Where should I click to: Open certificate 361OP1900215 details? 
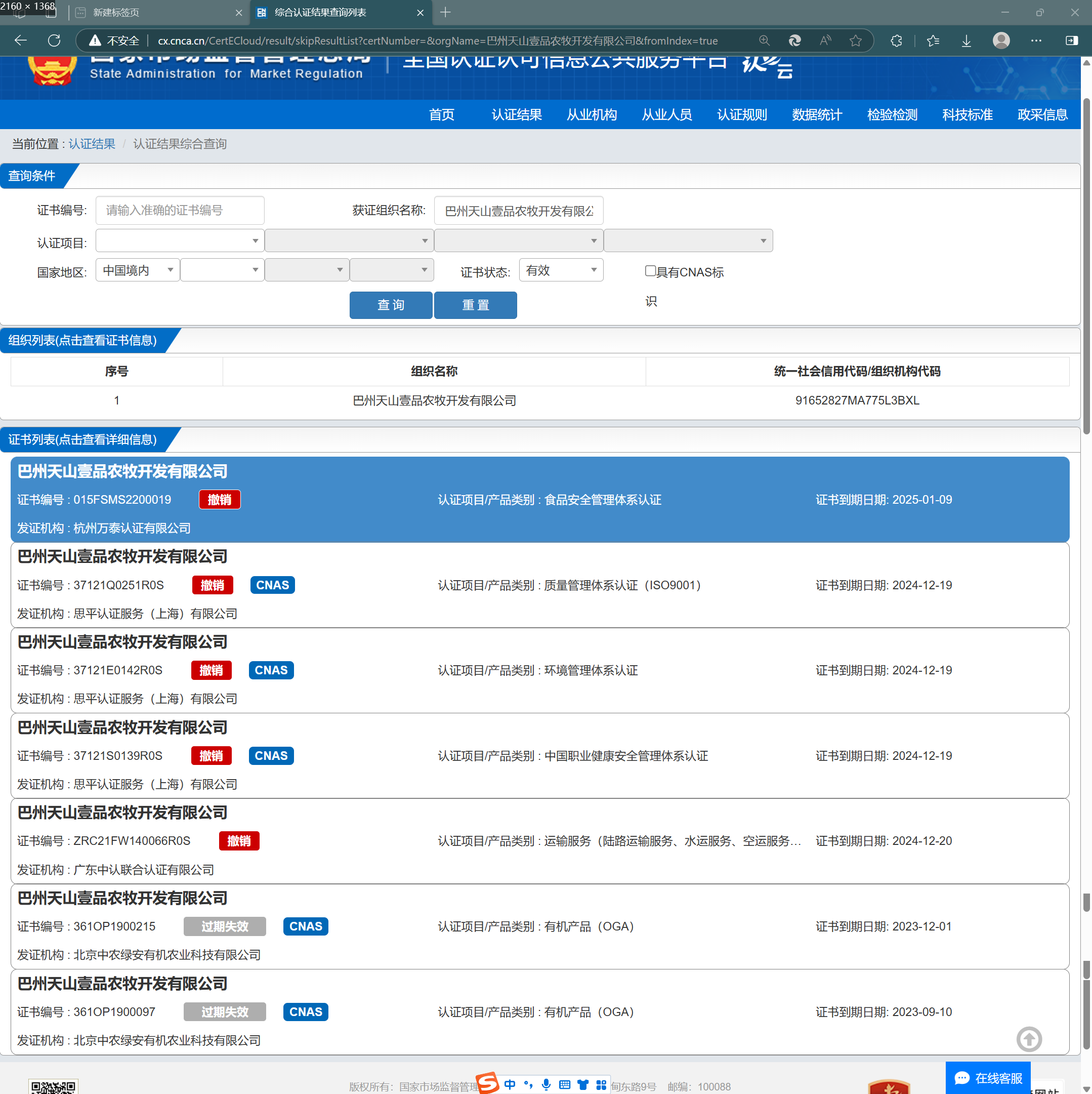coord(540,926)
